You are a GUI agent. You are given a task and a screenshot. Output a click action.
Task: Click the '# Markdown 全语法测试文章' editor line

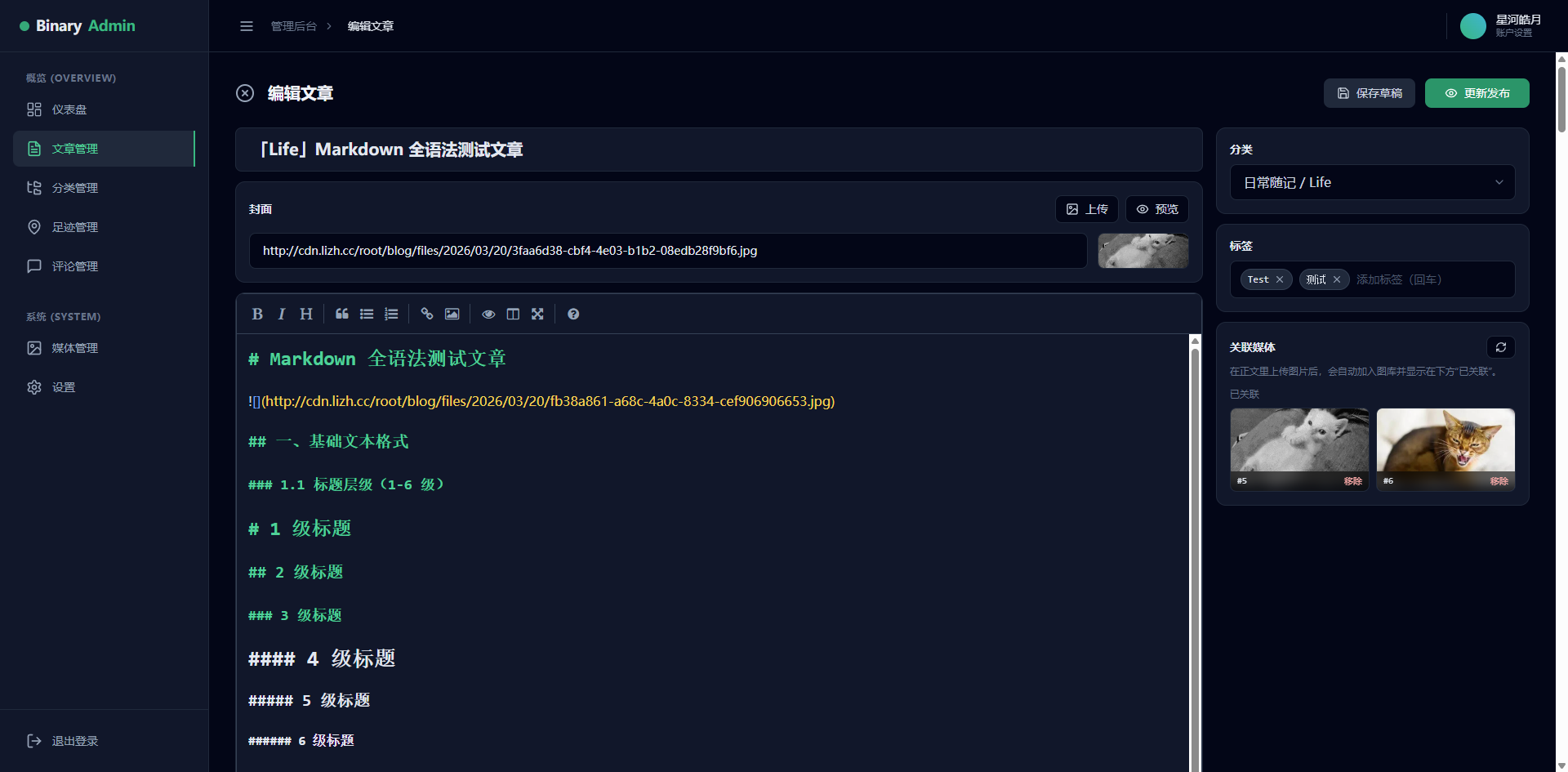pos(377,359)
